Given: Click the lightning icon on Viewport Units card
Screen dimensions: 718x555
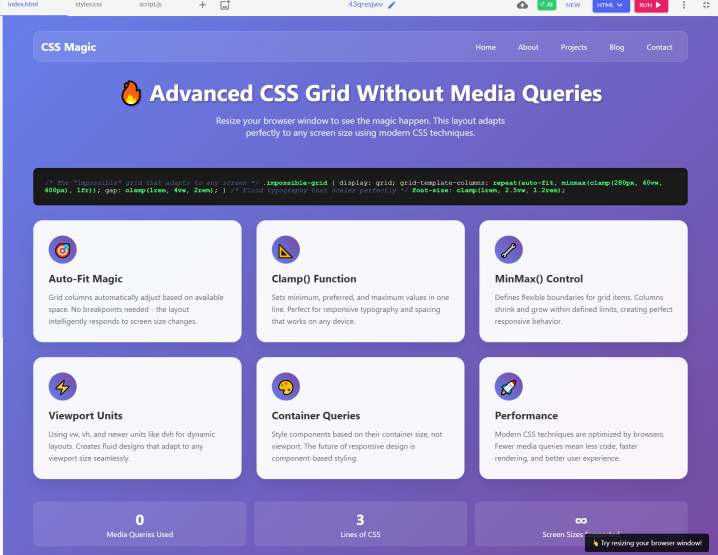Looking at the screenshot, I should [62, 386].
